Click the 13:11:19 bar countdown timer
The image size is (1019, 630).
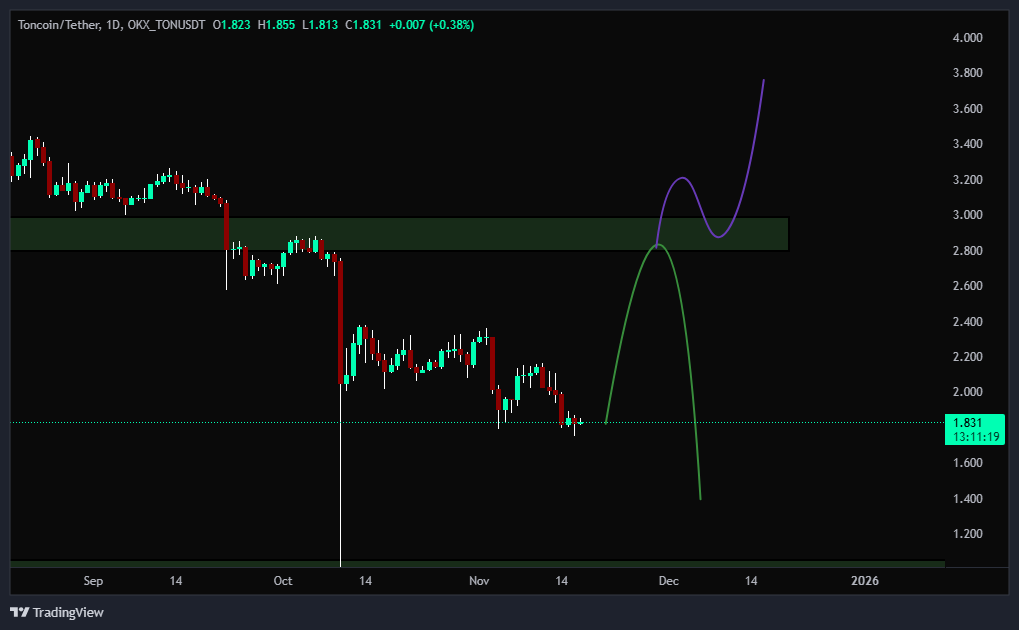point(973,437)
